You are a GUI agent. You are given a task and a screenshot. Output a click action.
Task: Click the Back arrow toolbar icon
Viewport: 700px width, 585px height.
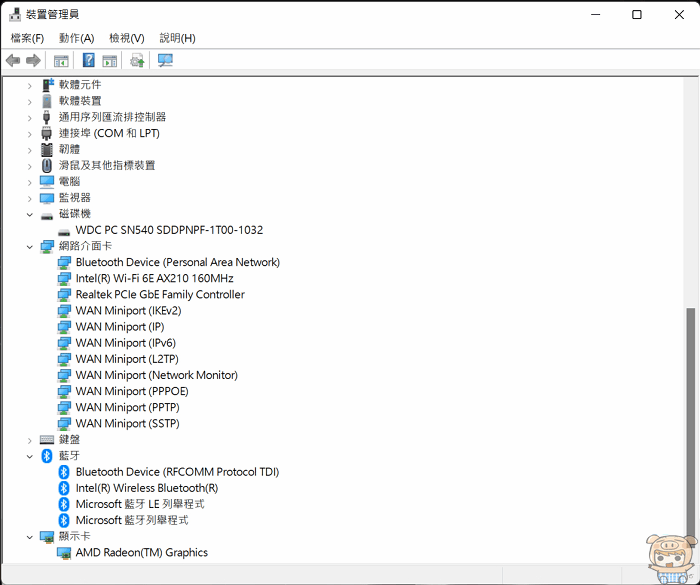pos(13,60)
